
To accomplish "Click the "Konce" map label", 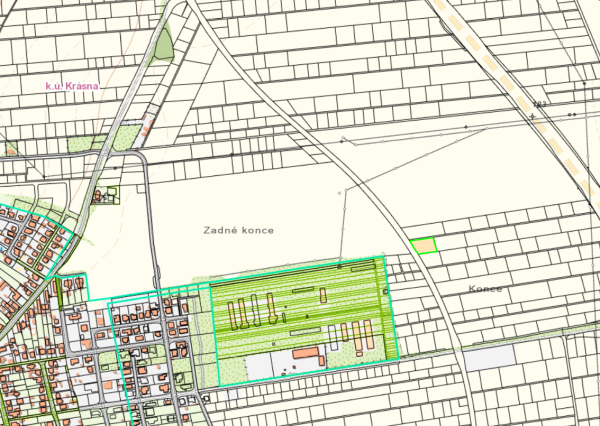I will [484, 289].
